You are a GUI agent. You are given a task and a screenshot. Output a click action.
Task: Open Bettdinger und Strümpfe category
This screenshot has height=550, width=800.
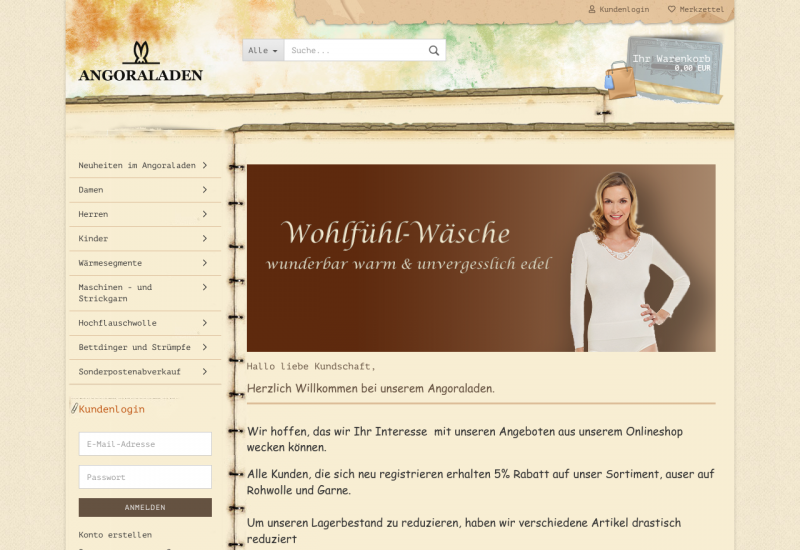tap(134, 347)
